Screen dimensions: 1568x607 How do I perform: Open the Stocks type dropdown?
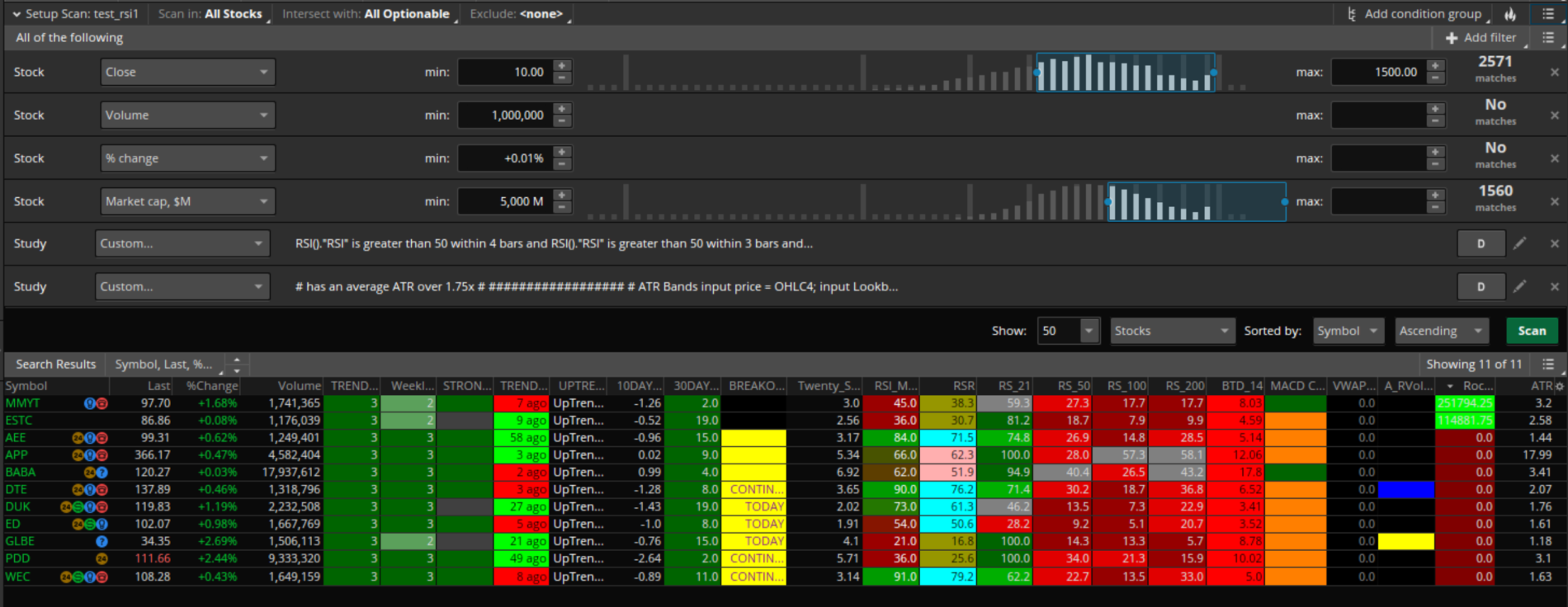point(1173,331)
